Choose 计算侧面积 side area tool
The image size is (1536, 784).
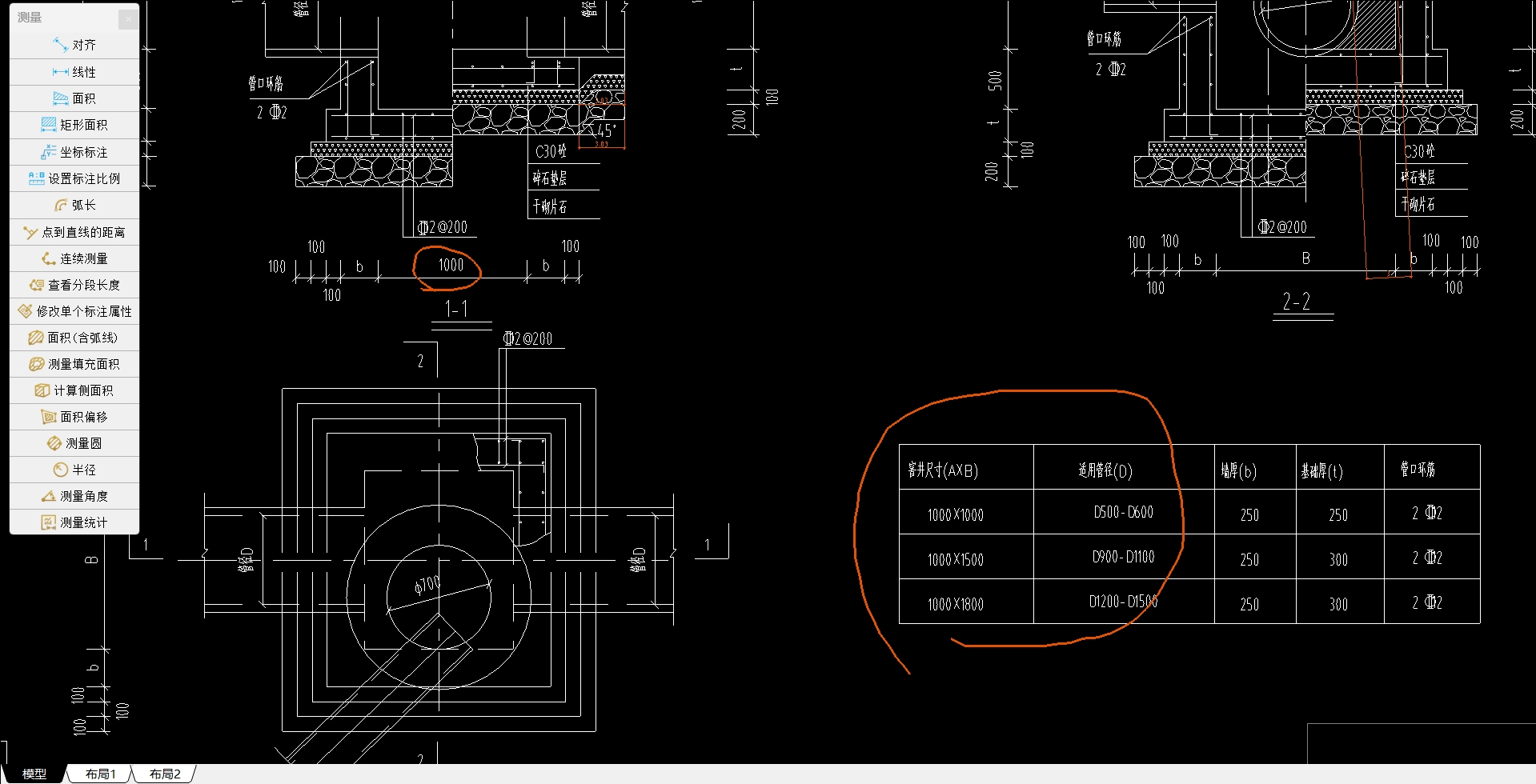click(x=74, y=390)
